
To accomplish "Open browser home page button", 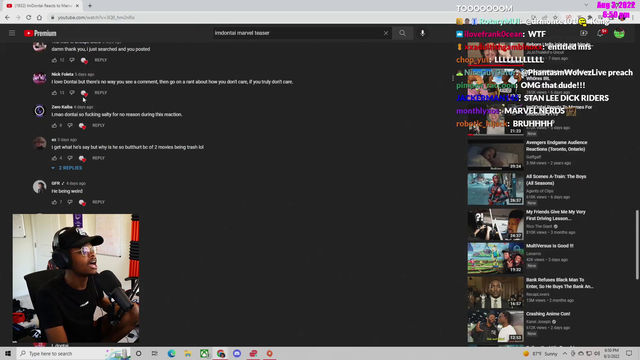I will [x=39, y=18].
